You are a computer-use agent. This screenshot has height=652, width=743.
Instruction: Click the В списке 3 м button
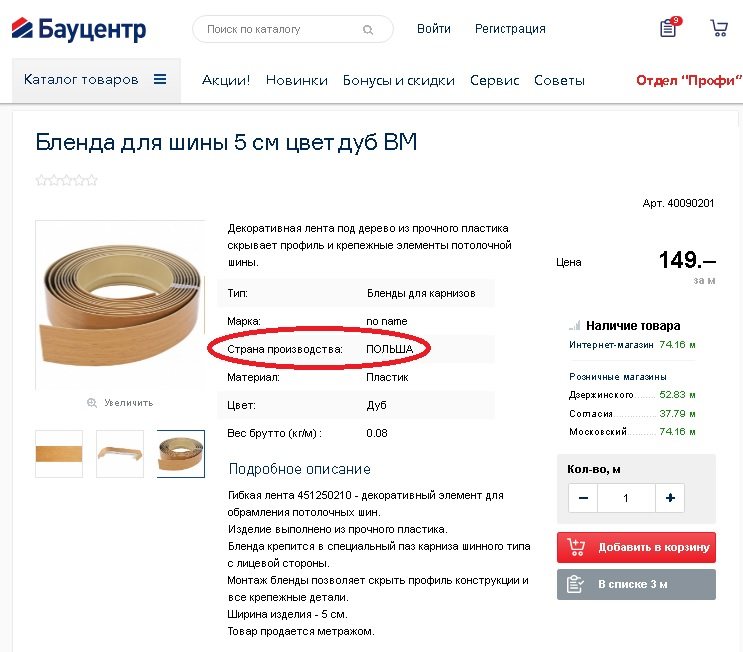pyautogui.click(x=636, y=584)
